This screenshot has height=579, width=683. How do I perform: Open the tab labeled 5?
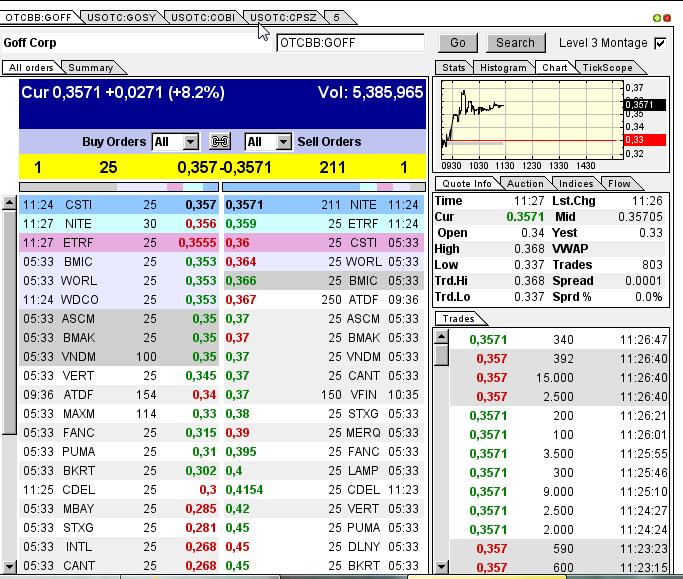coord(336,17)
